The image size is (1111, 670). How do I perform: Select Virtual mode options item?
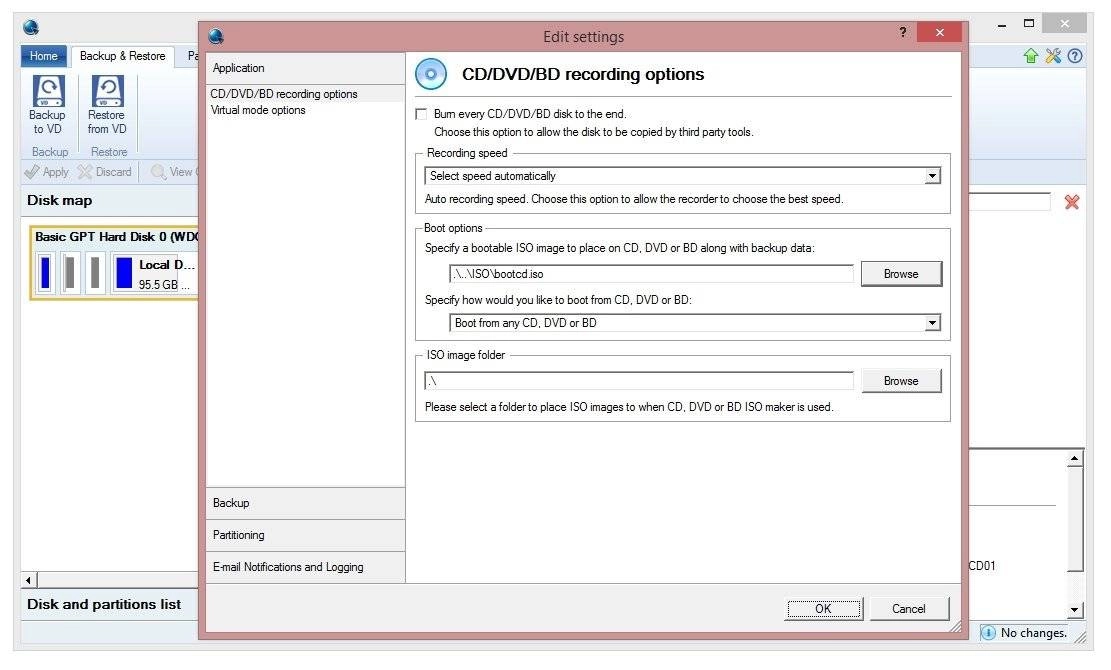point(258,110)
